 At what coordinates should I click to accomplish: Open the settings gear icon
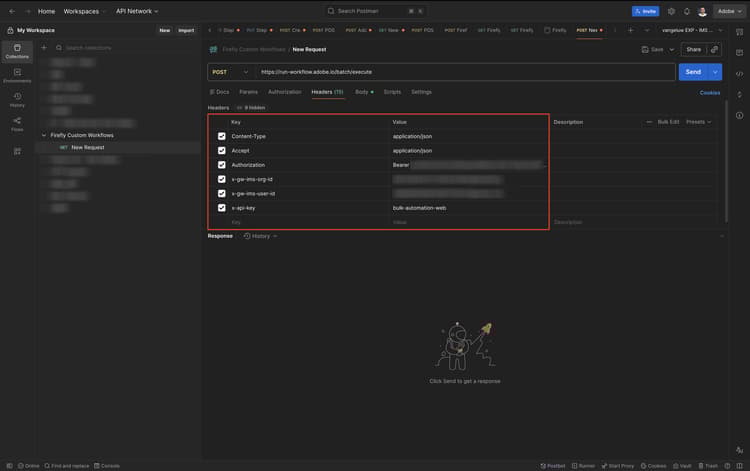tap(671, 11)
